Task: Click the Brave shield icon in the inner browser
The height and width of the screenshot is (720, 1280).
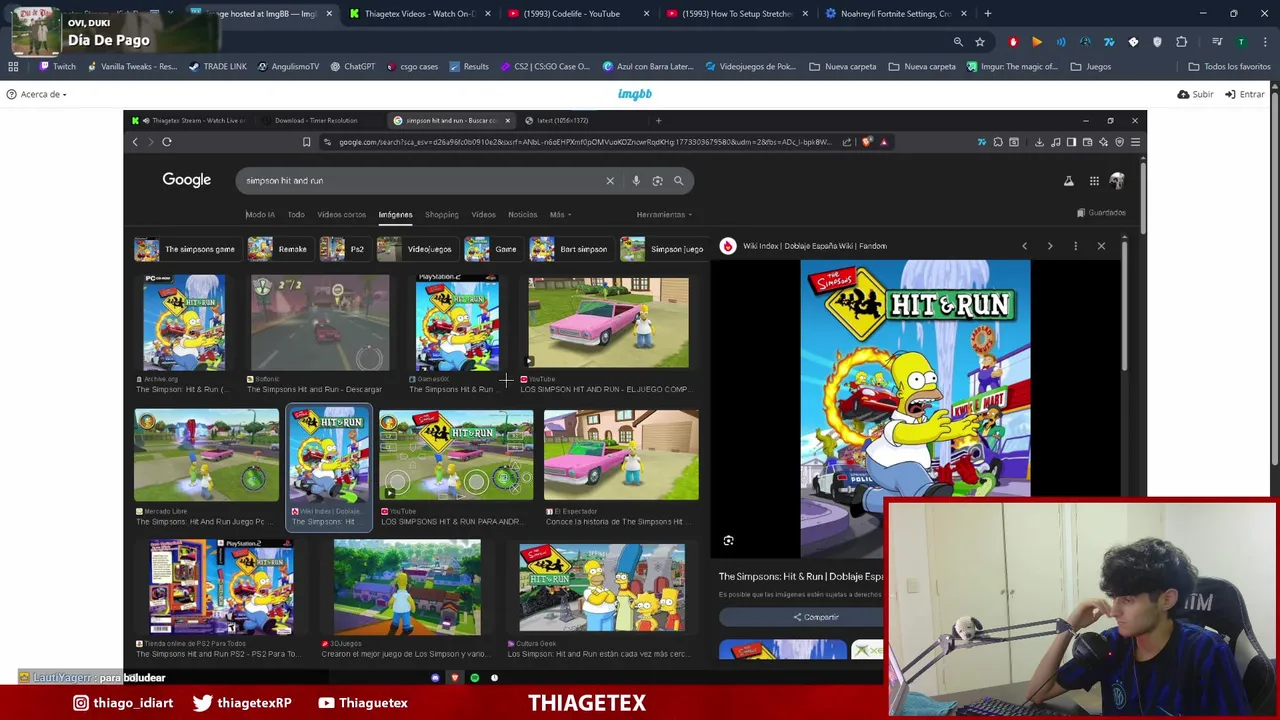Action: pos(867,142)
